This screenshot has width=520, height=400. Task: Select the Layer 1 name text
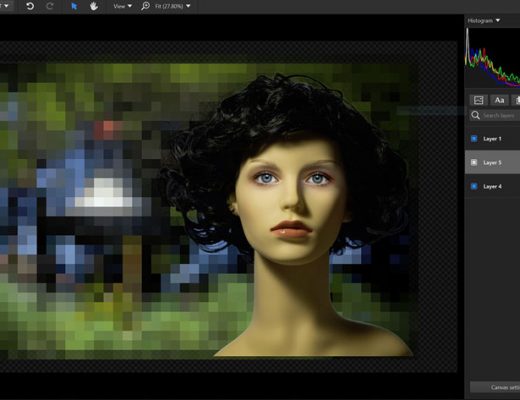[x=492, y=139]
